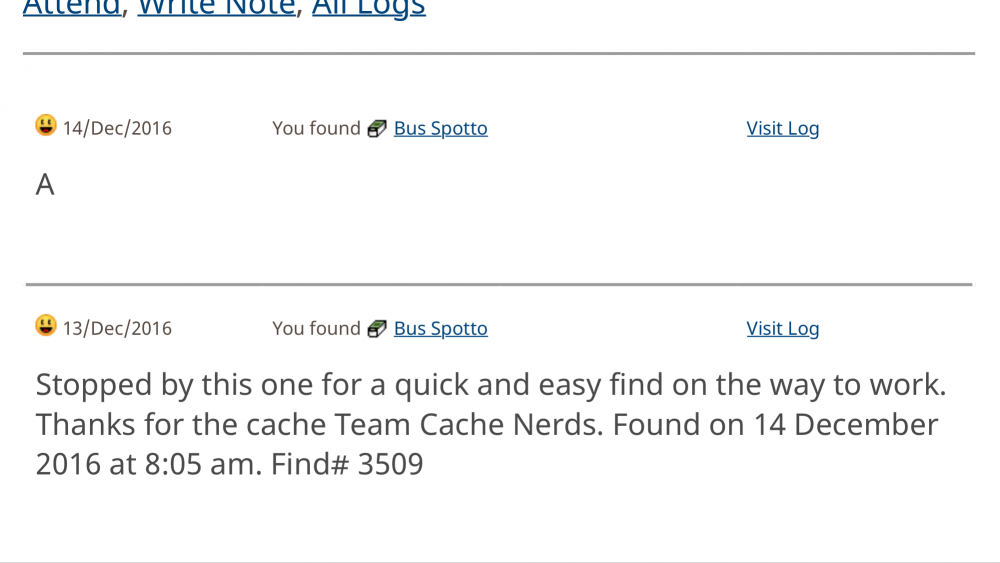Viewport: 1000px width, 563px height.
Task: Click "You found" in the 13/Dec/2016 entry
Action: (x=316, y=328)
